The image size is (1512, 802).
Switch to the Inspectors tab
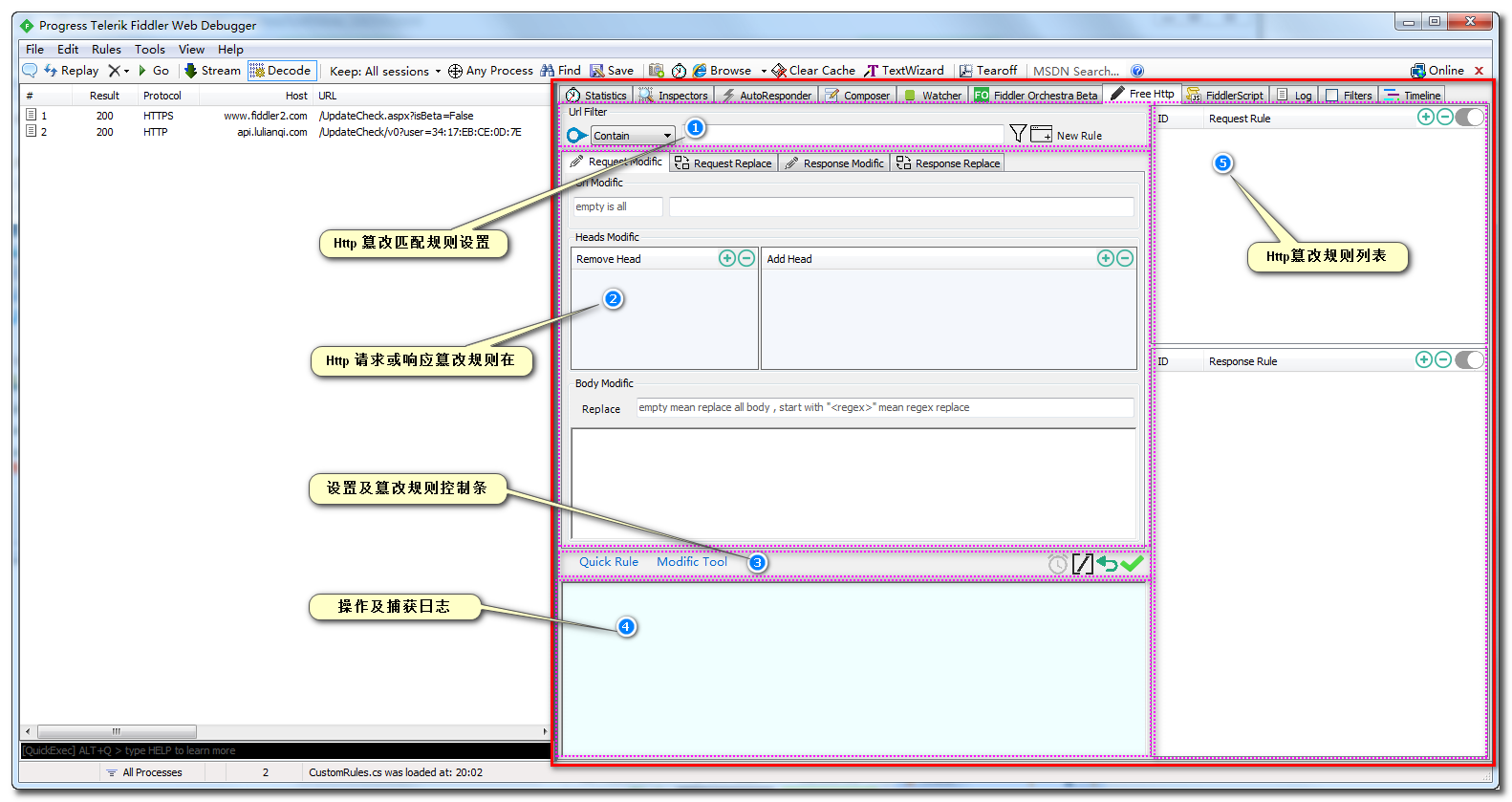pyautogui.click(x=675, y=95)
